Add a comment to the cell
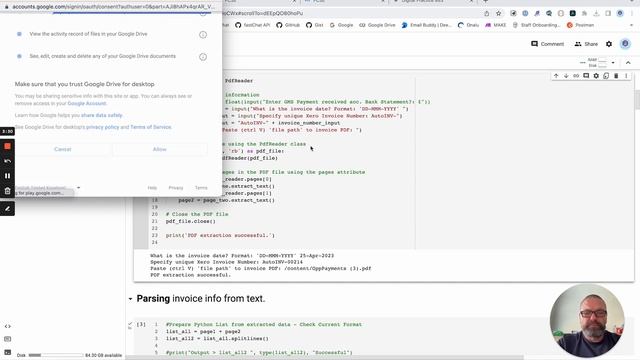This screenshot has width=640, height=360. (x=586, y=76)
